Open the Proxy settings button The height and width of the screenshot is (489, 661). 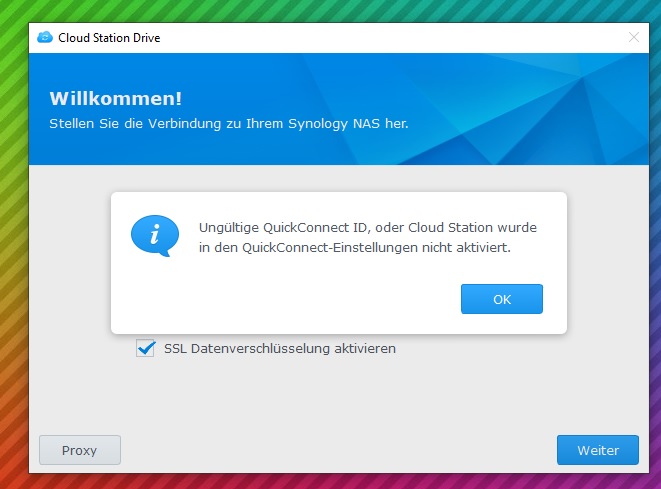pos(80,450)
